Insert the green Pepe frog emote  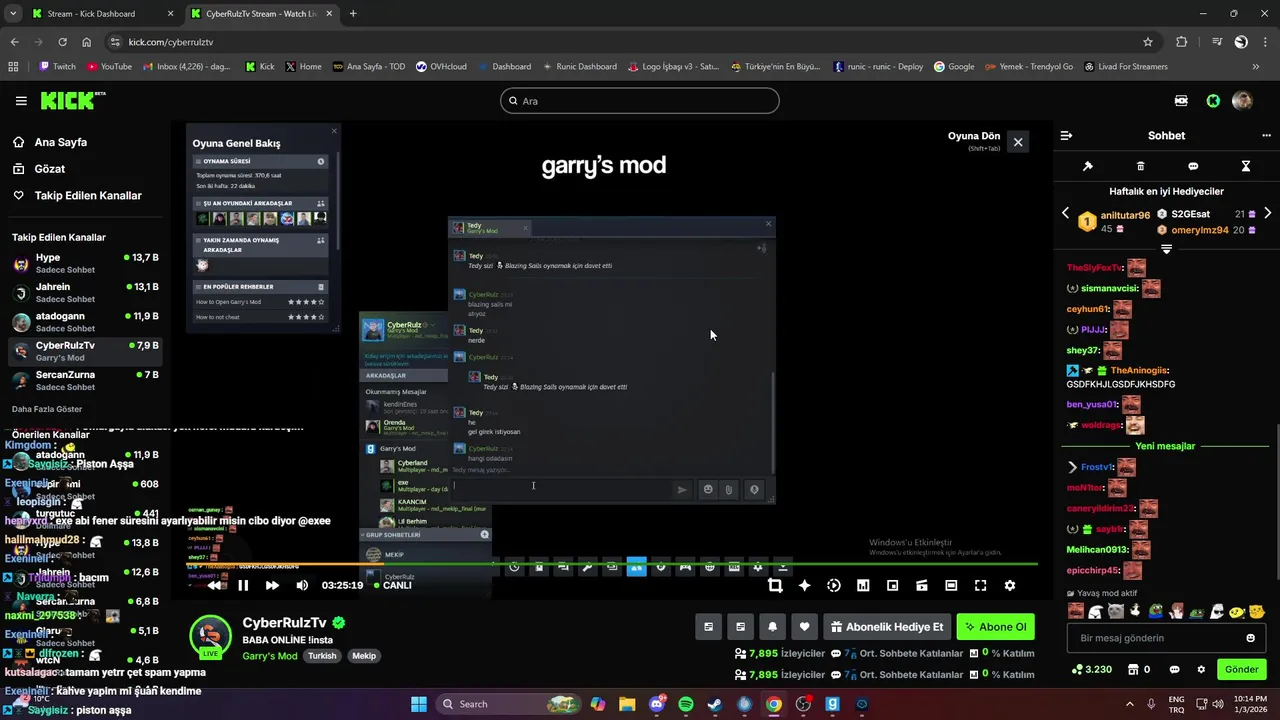[x=1156, y=611]
